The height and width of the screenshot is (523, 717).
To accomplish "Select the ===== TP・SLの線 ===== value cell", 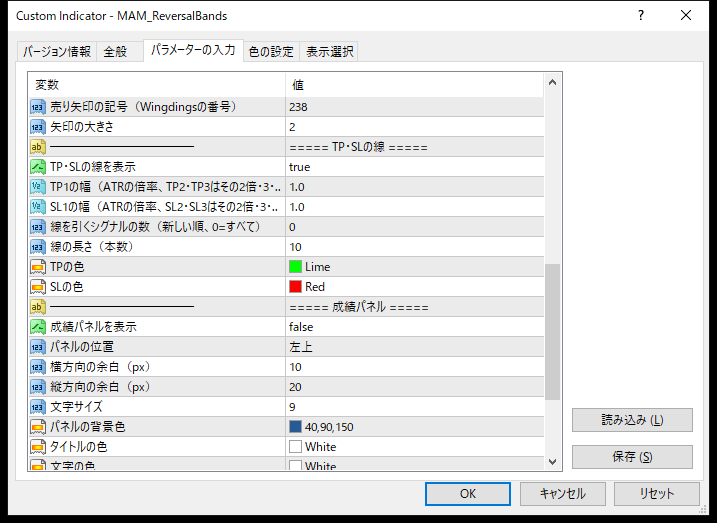I will 415,147.
